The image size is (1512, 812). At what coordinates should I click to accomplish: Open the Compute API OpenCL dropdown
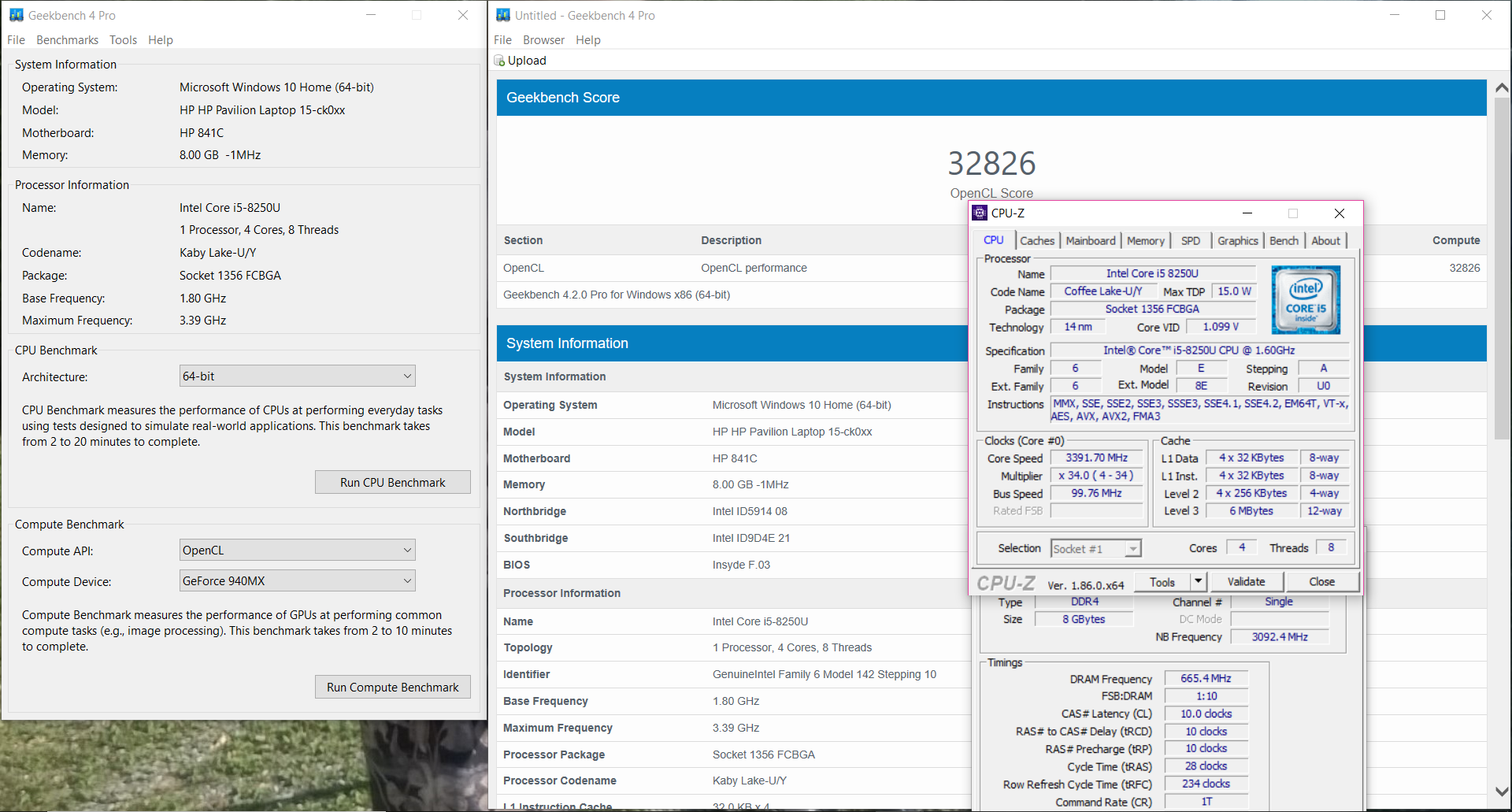298,551
